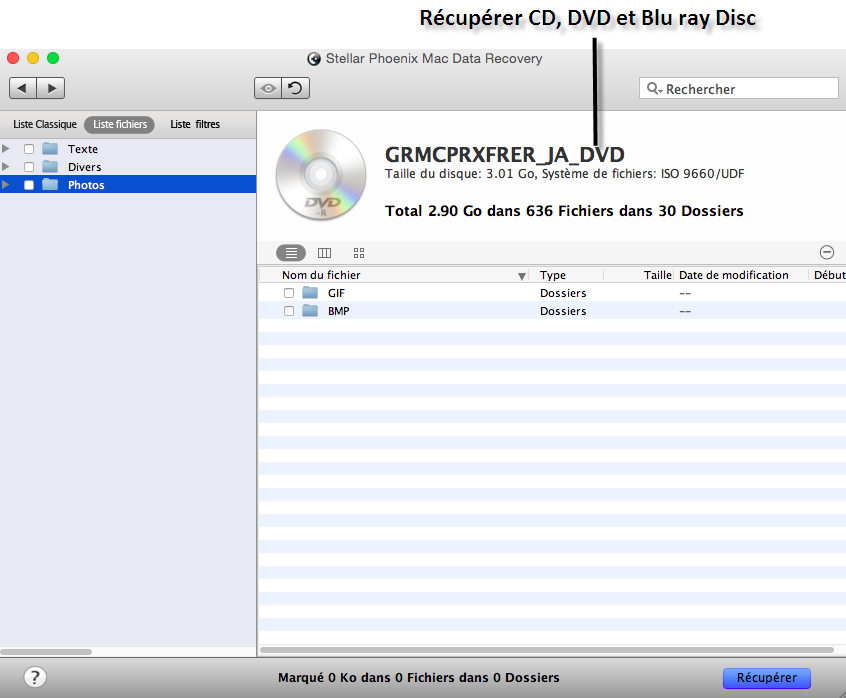Click the GRMCPRXFRER_JA_DVD disc title

[504, 155]
